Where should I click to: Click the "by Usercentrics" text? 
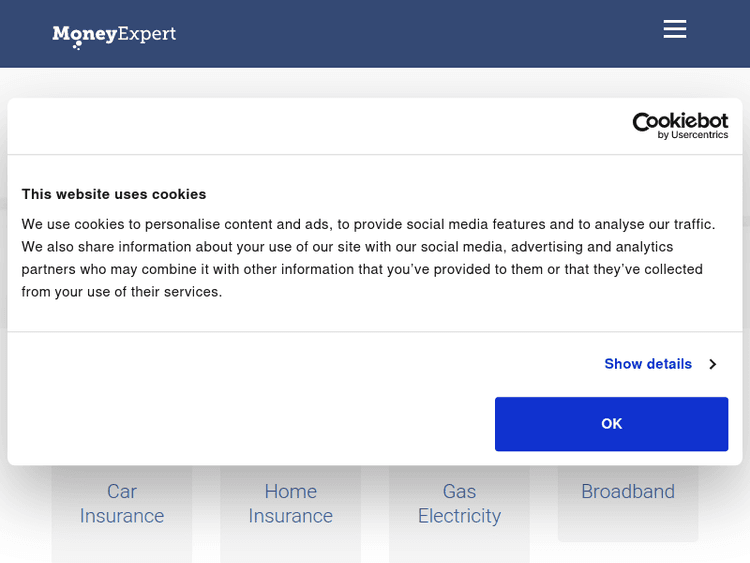(693, 135)
